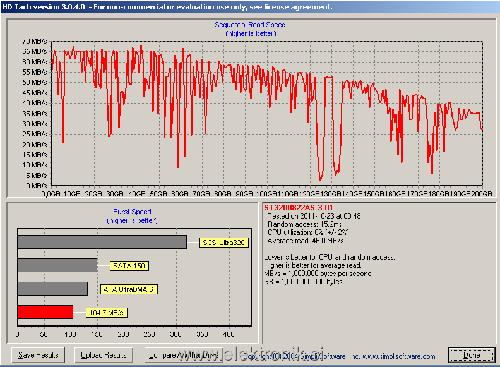The width and height of the screenshot is (500, 367).
Task: Click the SATA 150 bar label
Action: [129, 266]
